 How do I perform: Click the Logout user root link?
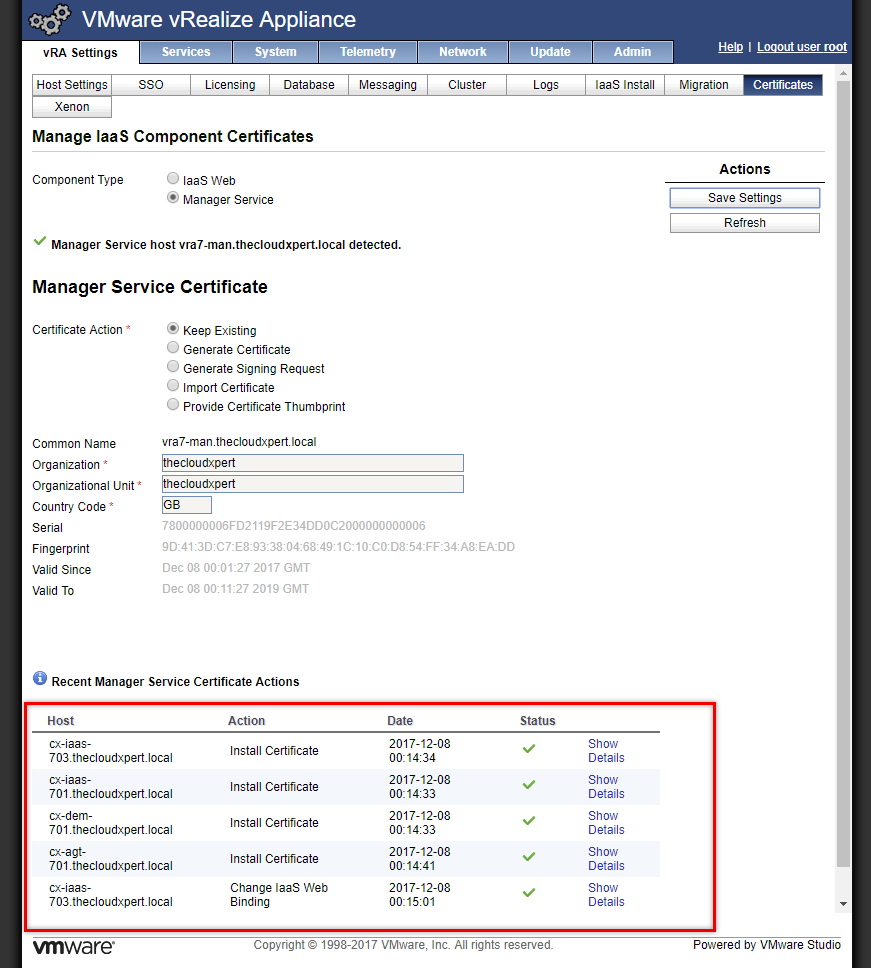[x=801, y=47]
